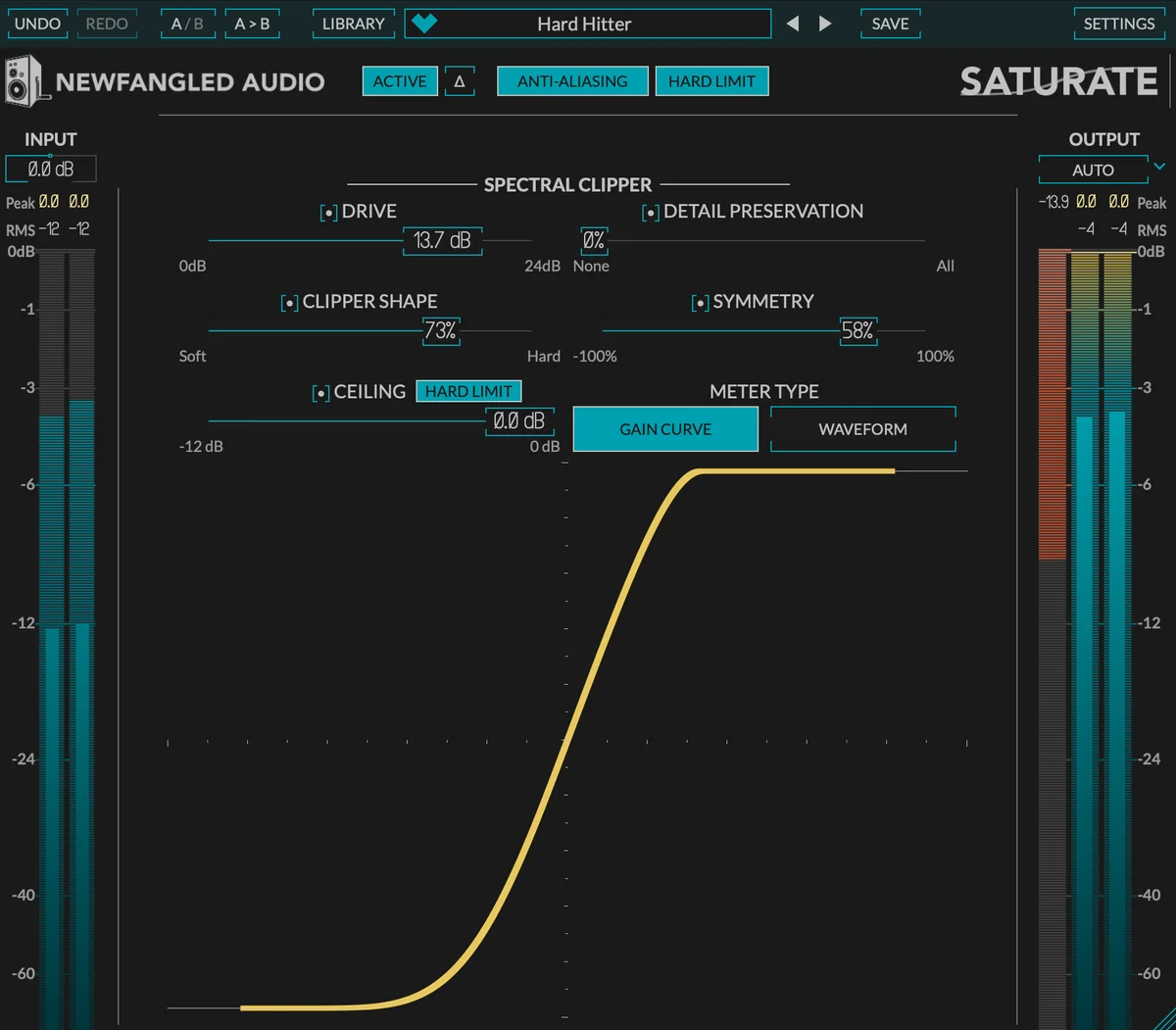Click the Meter Type label
This screenshot has height=1030, width=1176.
764,391
